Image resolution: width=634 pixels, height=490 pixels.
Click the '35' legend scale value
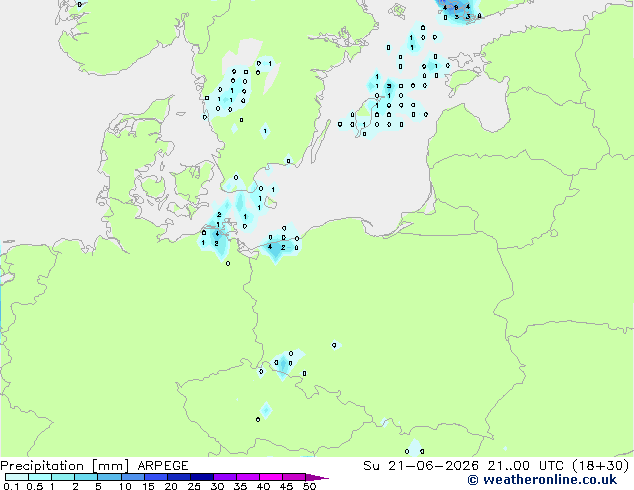pyautogui.click(x=240, y=486)
